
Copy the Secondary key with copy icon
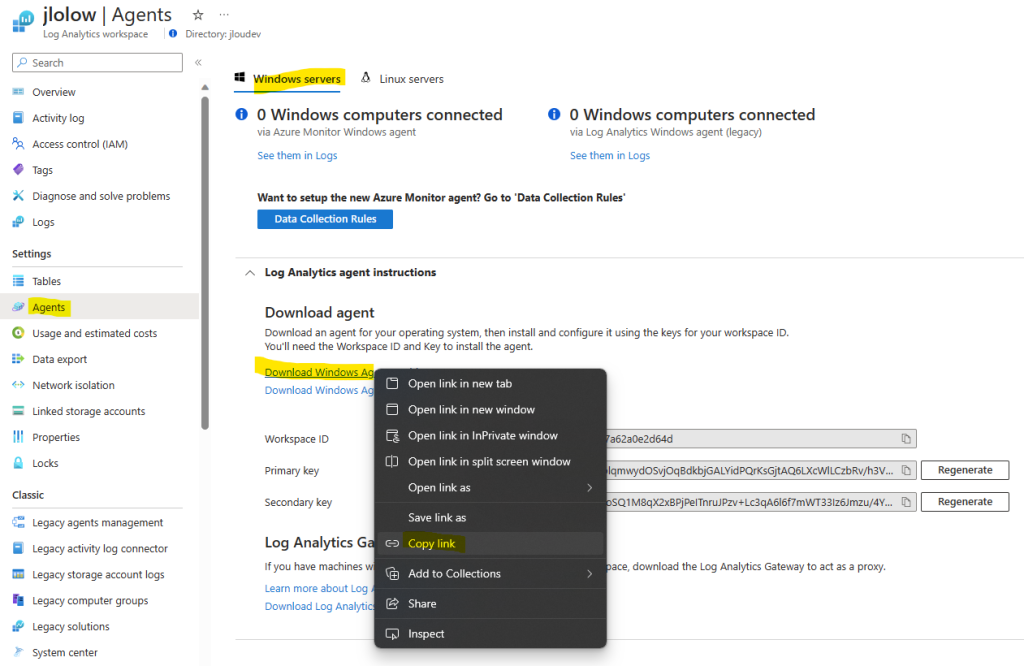[x=906, y=502]
